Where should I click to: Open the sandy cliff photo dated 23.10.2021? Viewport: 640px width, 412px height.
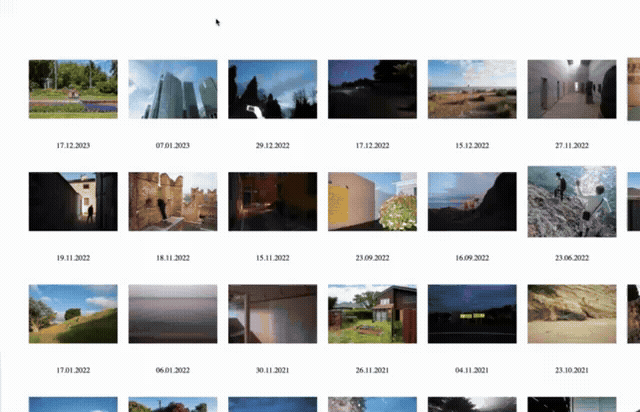(572, 314)
